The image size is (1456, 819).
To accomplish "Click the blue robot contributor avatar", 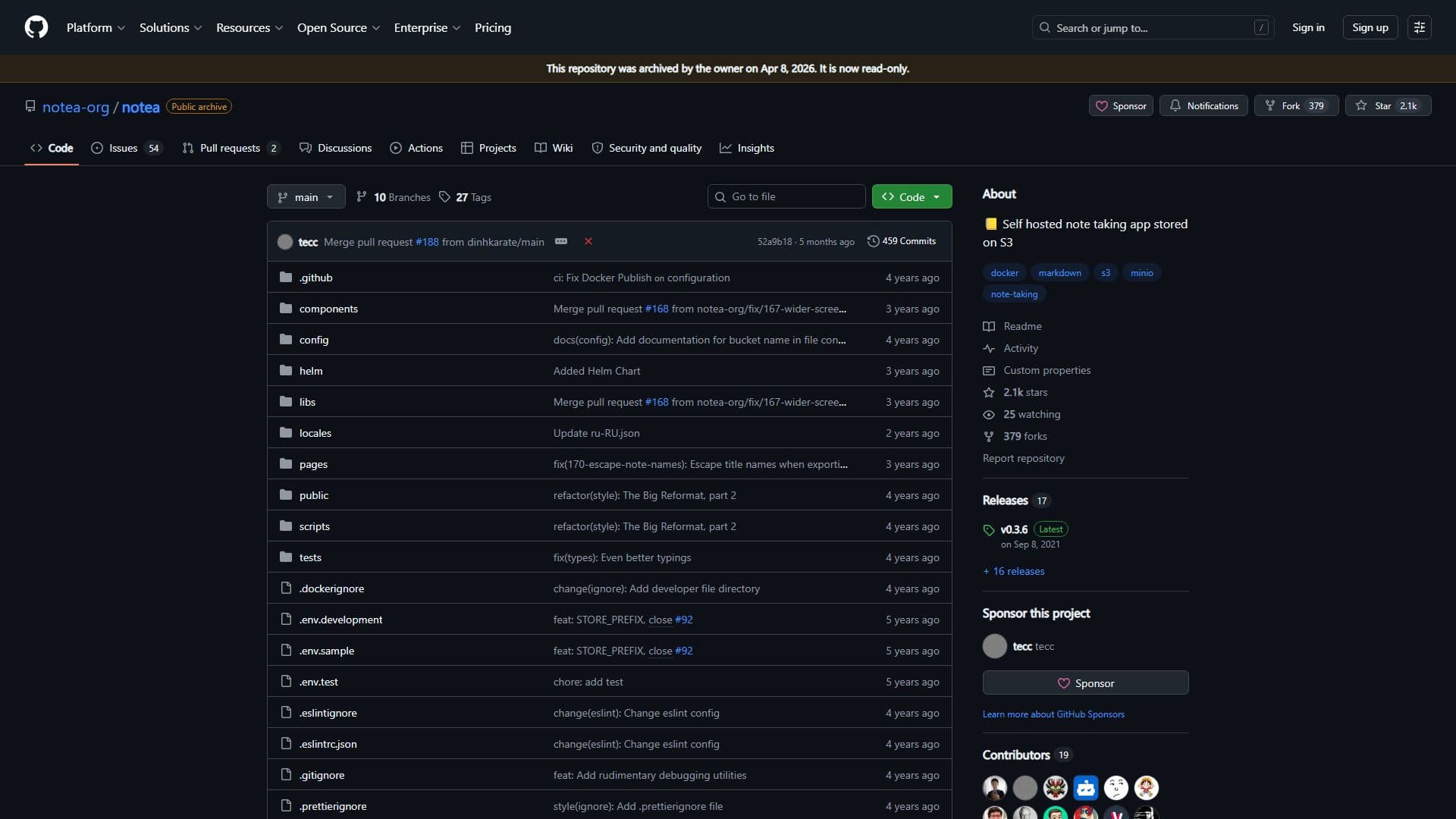I will 1086,788.
